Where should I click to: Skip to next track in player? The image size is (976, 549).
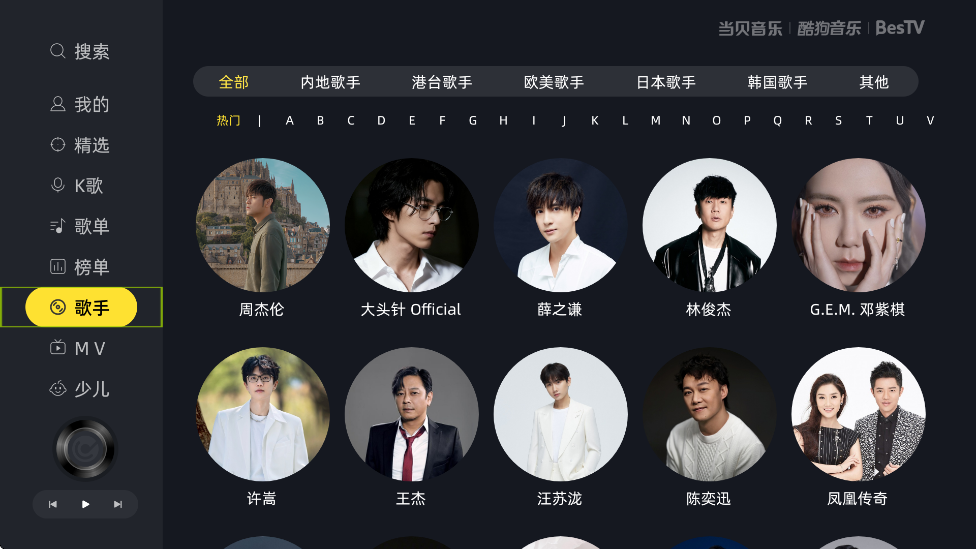coord(118,504)
